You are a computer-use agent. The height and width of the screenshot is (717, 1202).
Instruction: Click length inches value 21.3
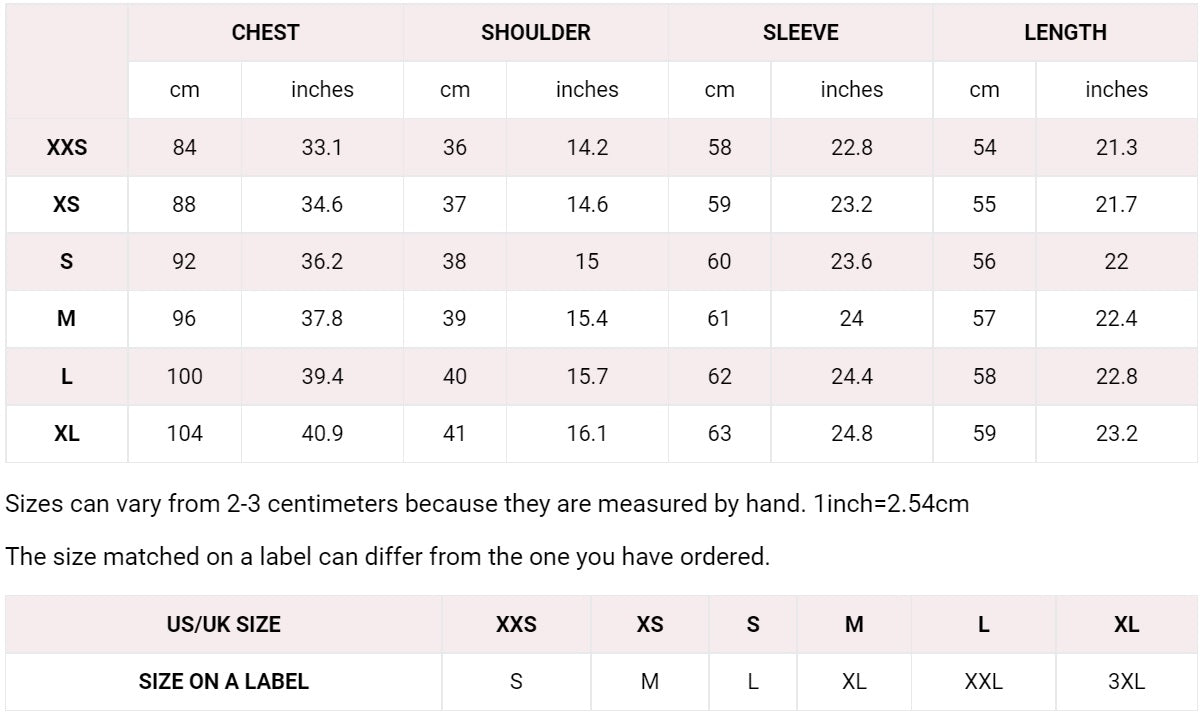[1116, 148]
